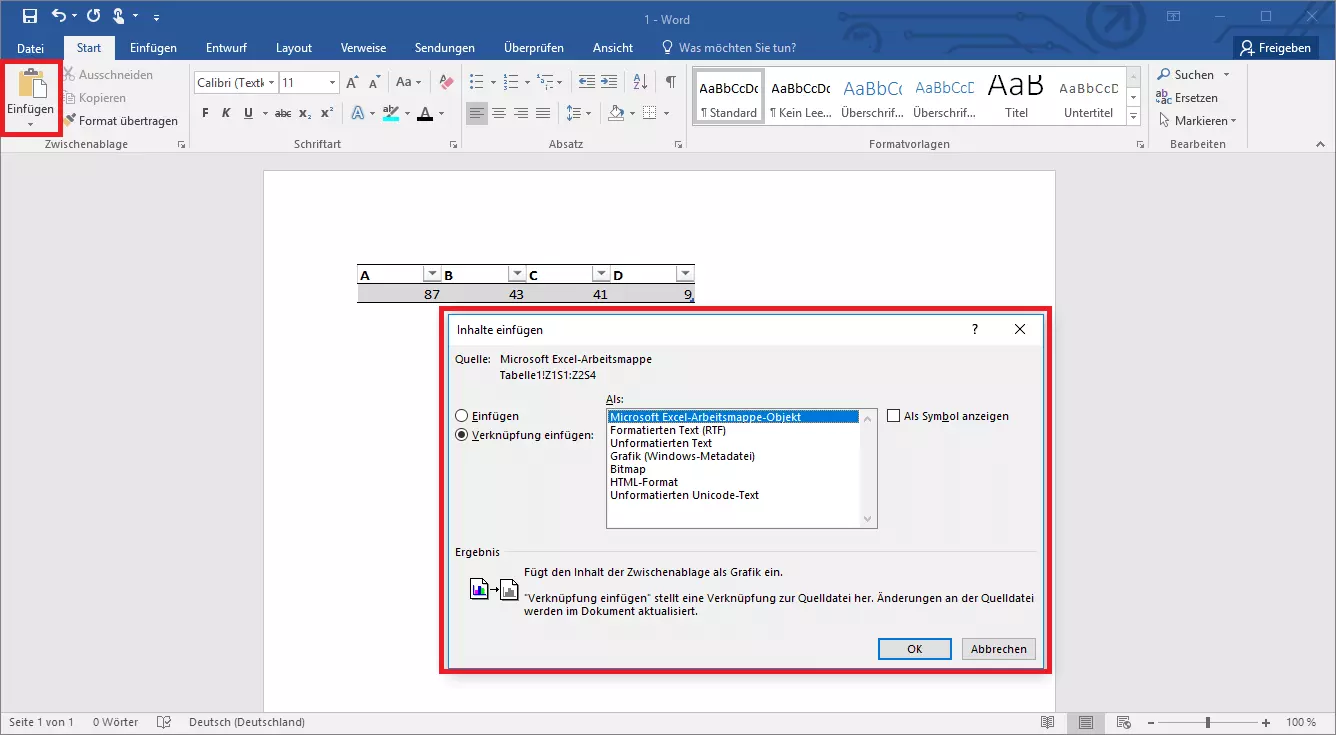Select the Verknüpfung einfügen radio option
This screenshot has width=1336, height=735.
[461, 435]
